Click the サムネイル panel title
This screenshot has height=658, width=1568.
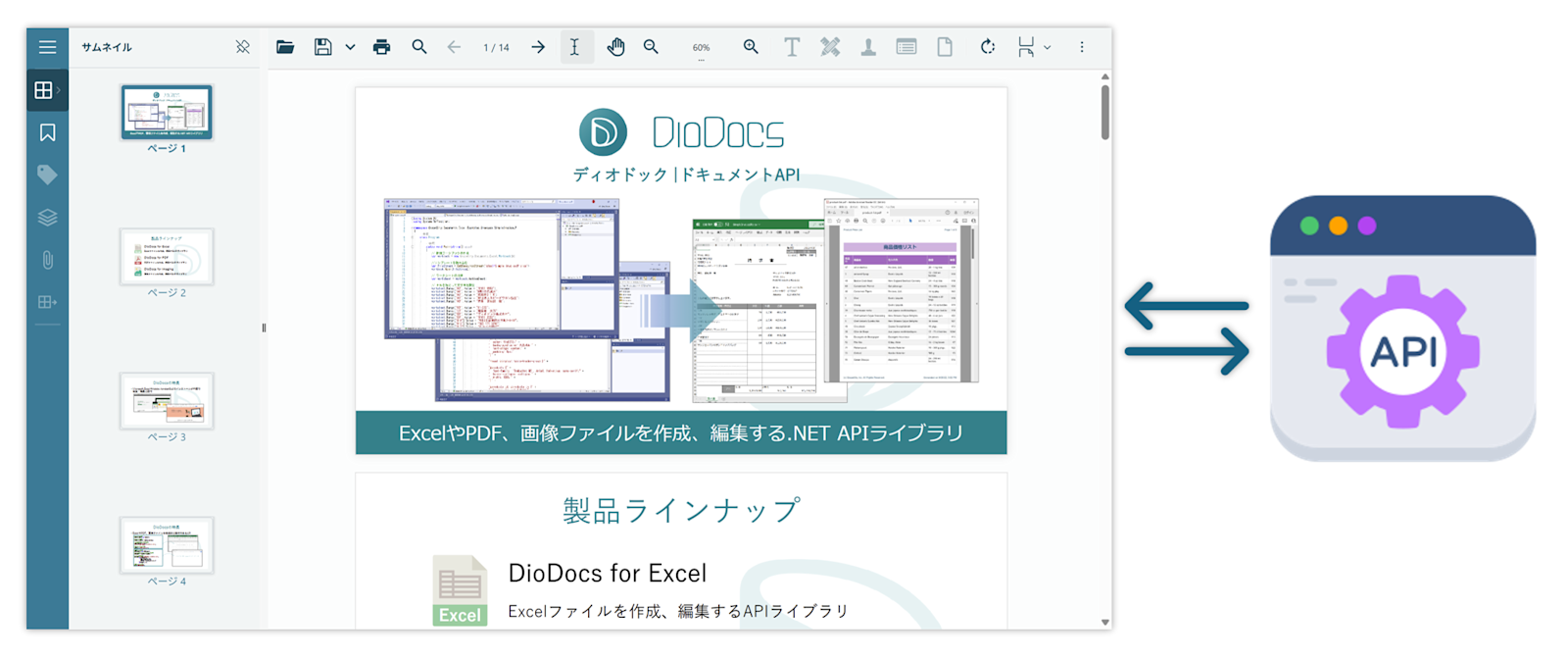pyautogui.click(x=107, y=47)
